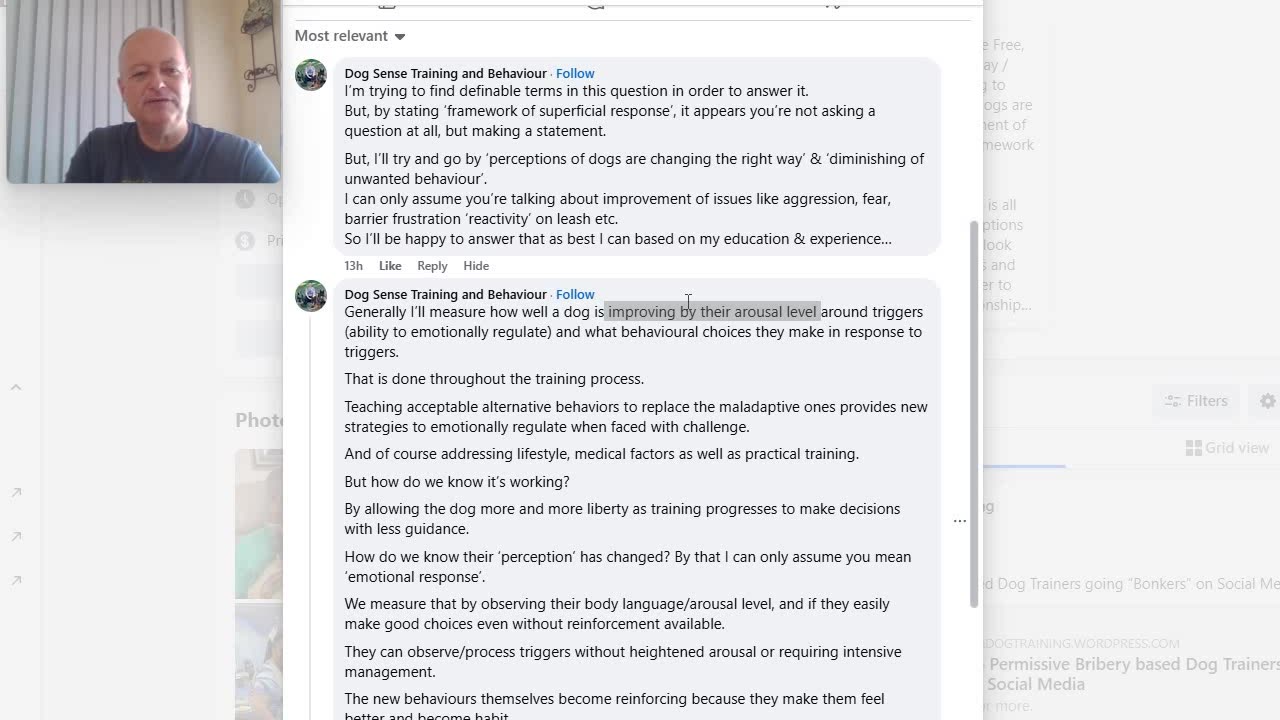Screen dimensions: 1280x720
Task: Click the dollar price icon in the page info panel
Action: [x=245, y=241]
